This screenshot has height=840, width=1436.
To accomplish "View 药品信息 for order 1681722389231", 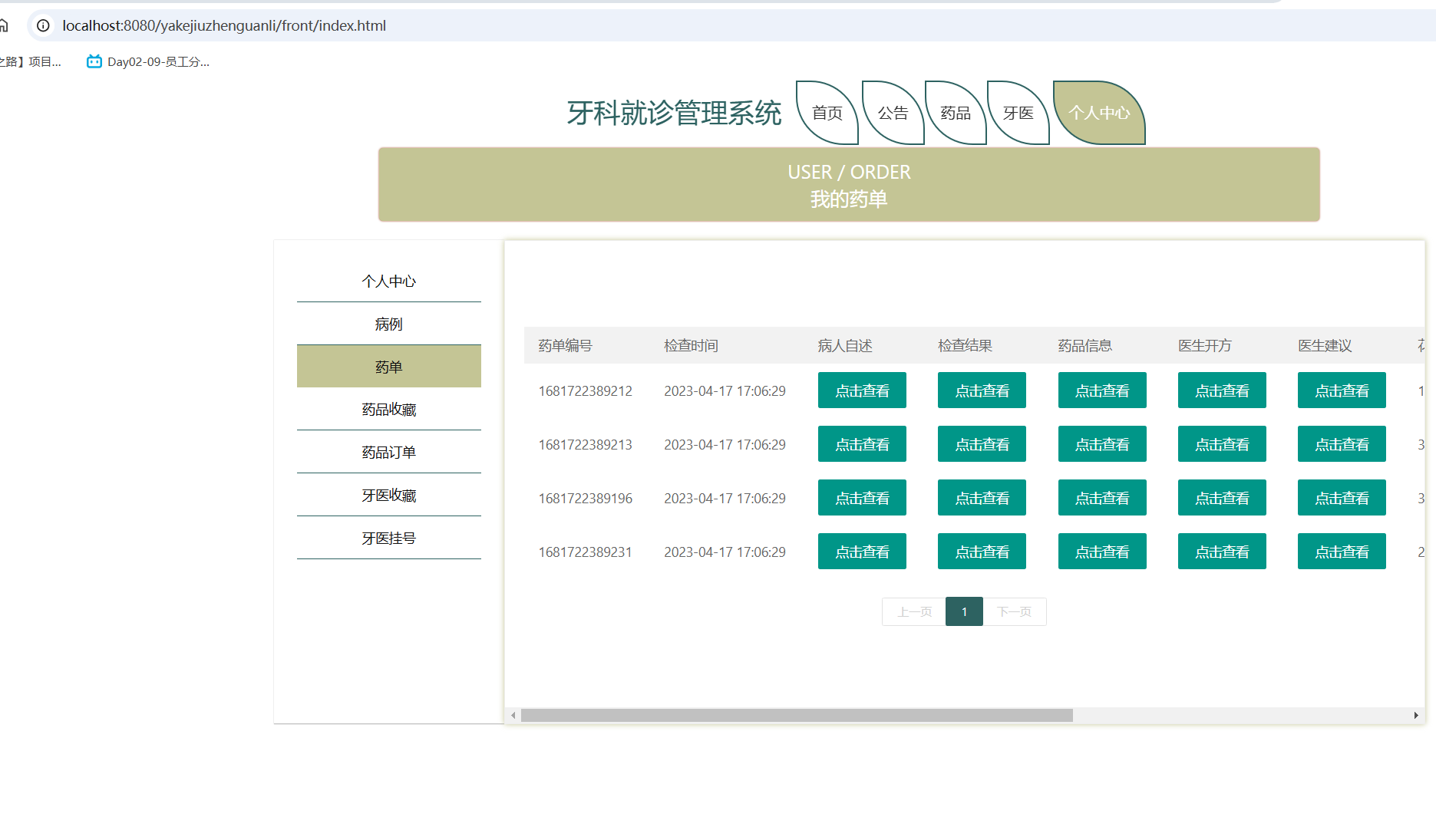I will [1102, 552].
